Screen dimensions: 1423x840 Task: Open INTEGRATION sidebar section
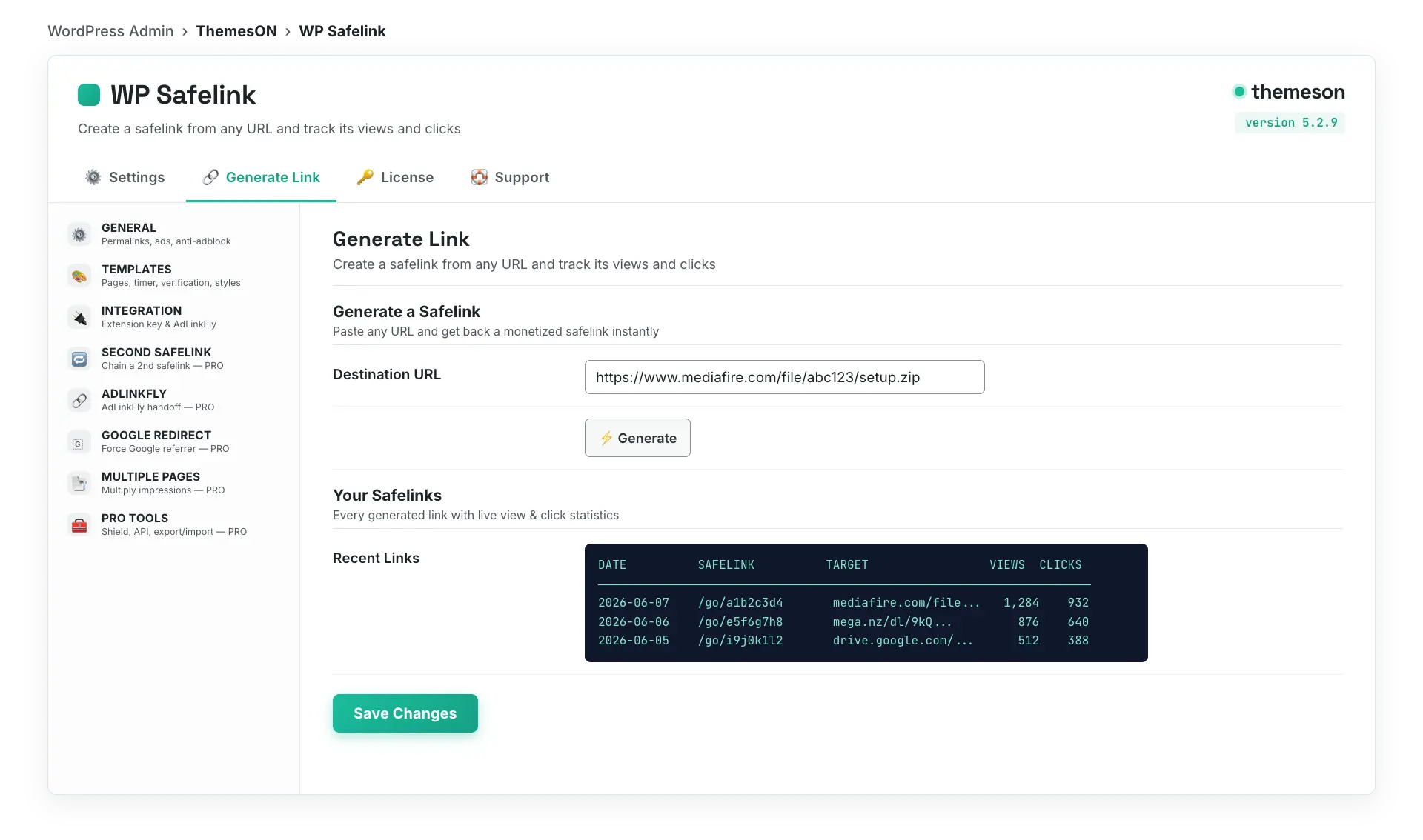(173, 317)
